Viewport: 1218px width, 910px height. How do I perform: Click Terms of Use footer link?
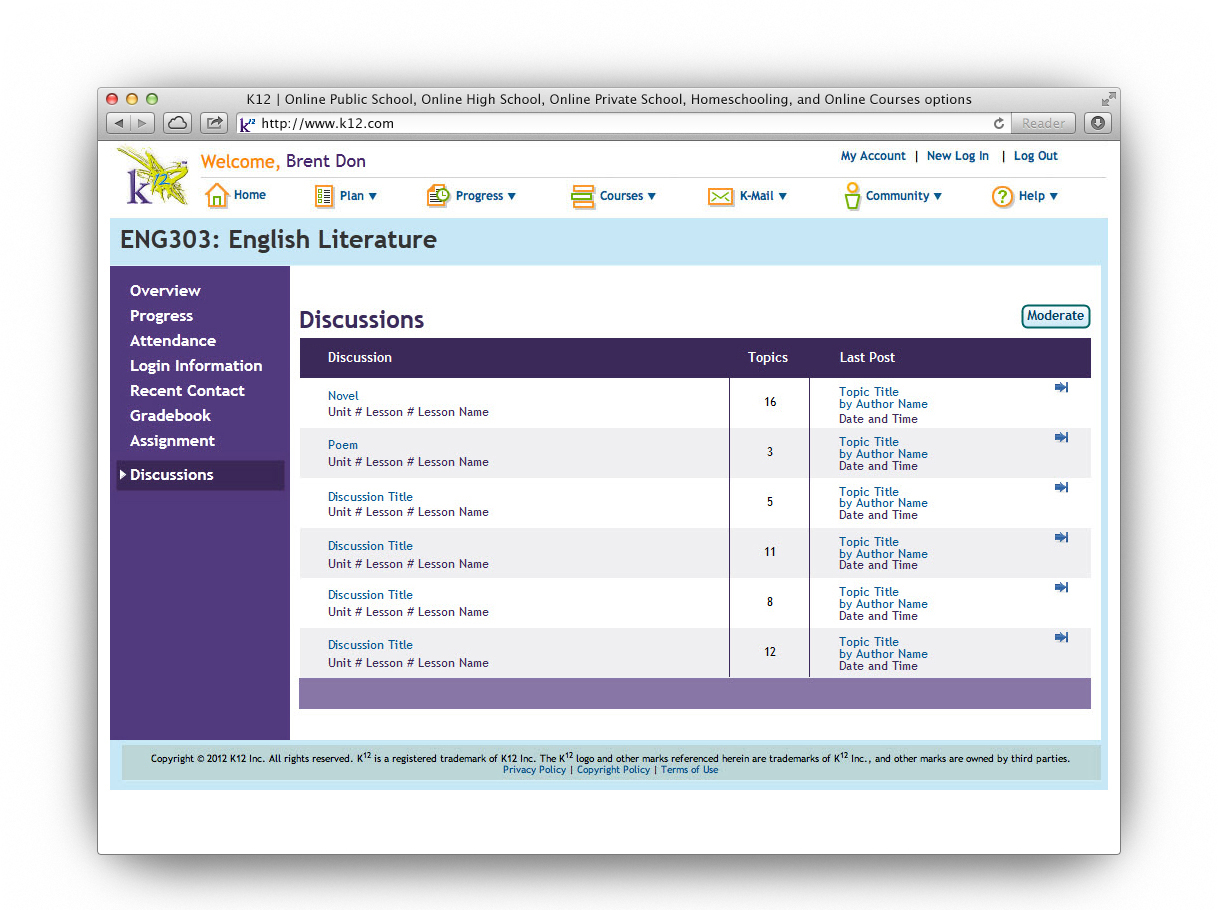(x=689, y=770)
